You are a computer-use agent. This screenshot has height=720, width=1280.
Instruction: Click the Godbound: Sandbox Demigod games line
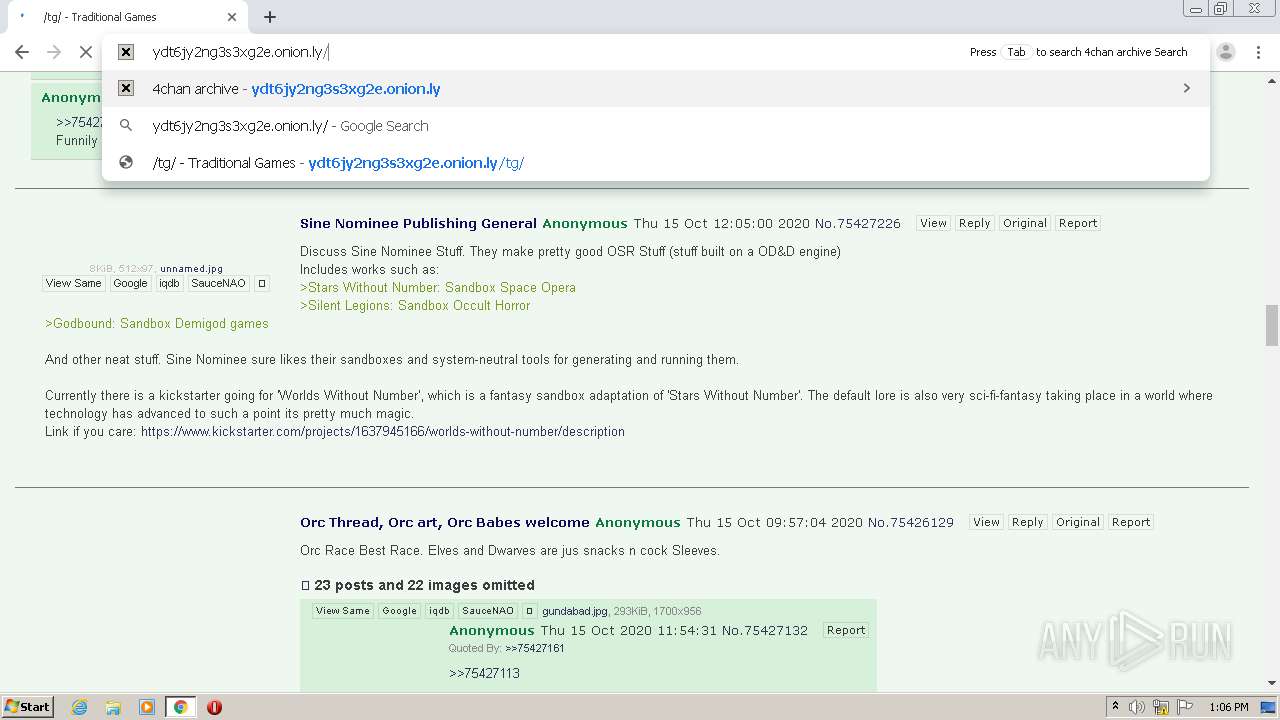pyautogui.click(x=157, y=324)
